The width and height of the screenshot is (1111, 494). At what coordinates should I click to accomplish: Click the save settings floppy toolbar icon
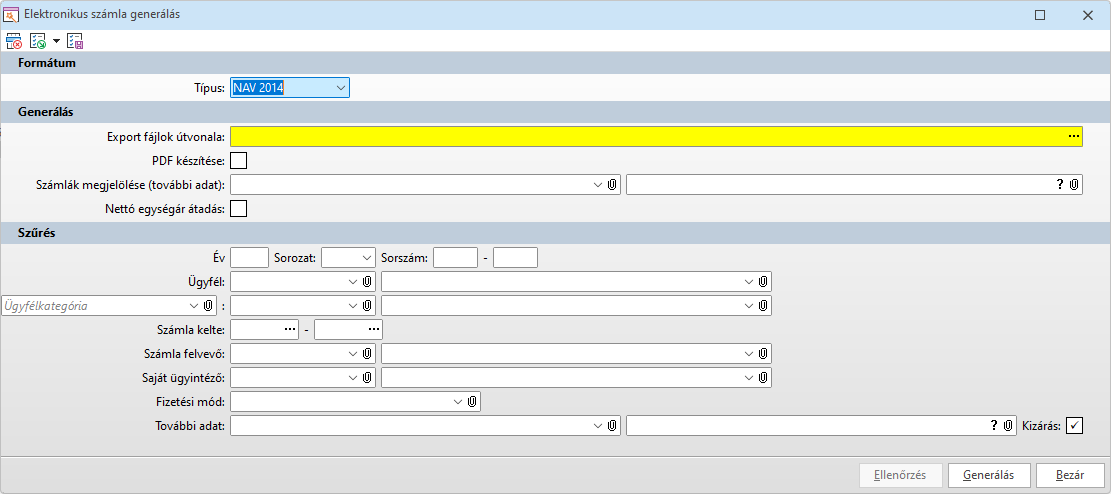[x=75, y=41]
